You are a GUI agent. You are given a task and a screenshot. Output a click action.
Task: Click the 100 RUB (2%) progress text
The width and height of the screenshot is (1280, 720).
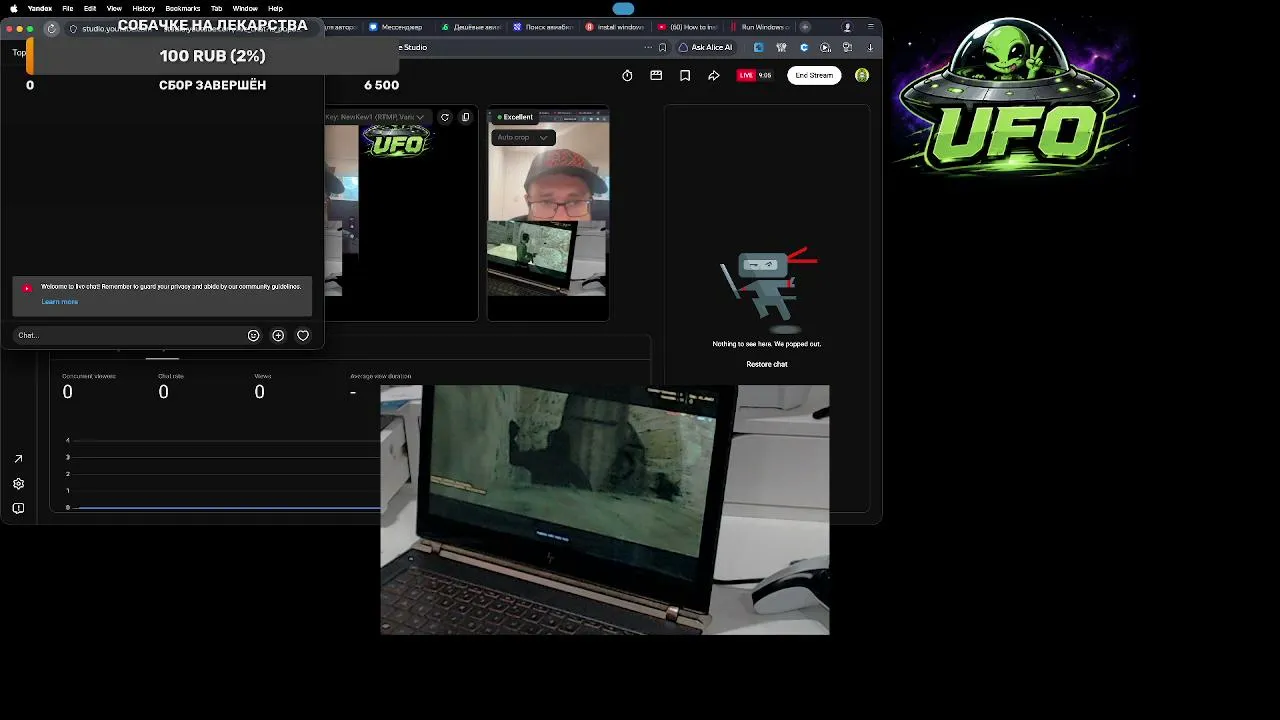[x=212, y=56]
